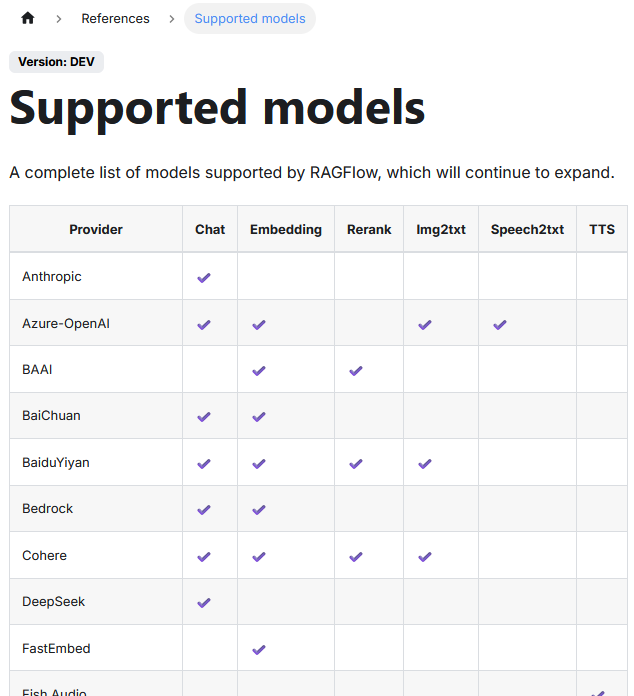Viewport: 634px width, 696px height.
Task: Click DeepSeek Chat checkmark icon
Action: (204, 602)
